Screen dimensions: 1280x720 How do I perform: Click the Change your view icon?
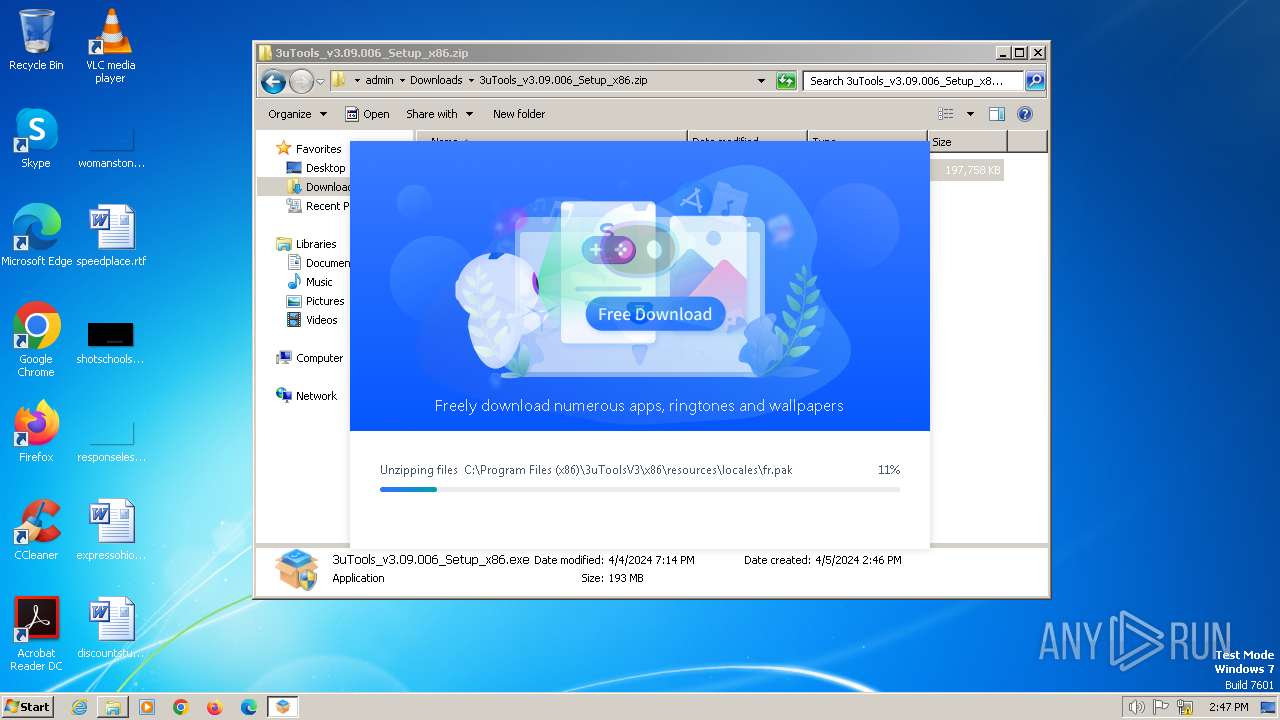(945, 114)
